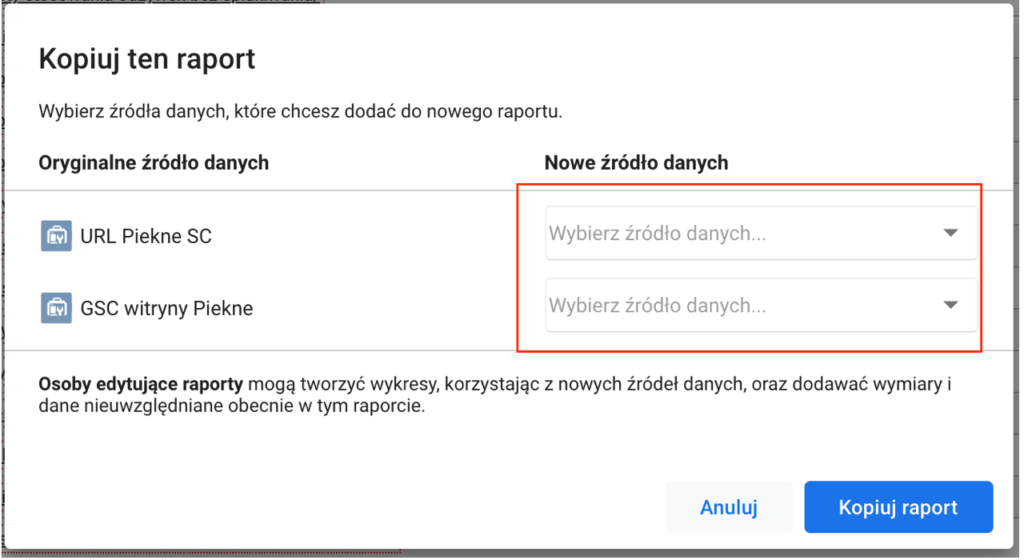Select the 'URL Piekne SC' source name

[145, 237]
